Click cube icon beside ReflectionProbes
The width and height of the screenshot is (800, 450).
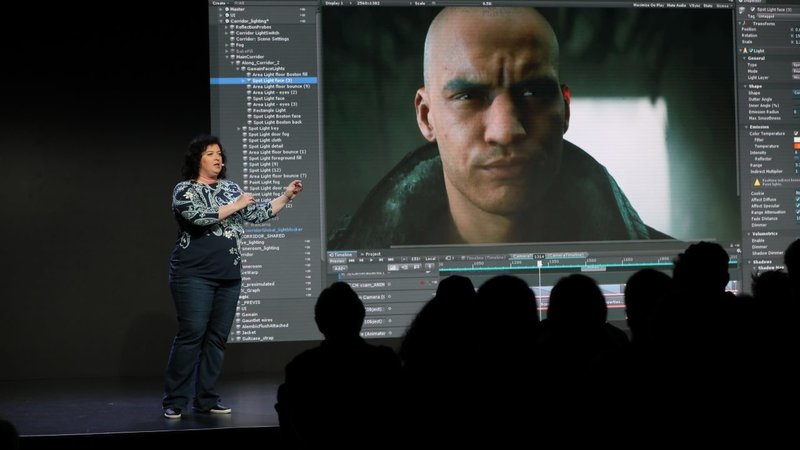pyautogui.click(x=232, y=27)
